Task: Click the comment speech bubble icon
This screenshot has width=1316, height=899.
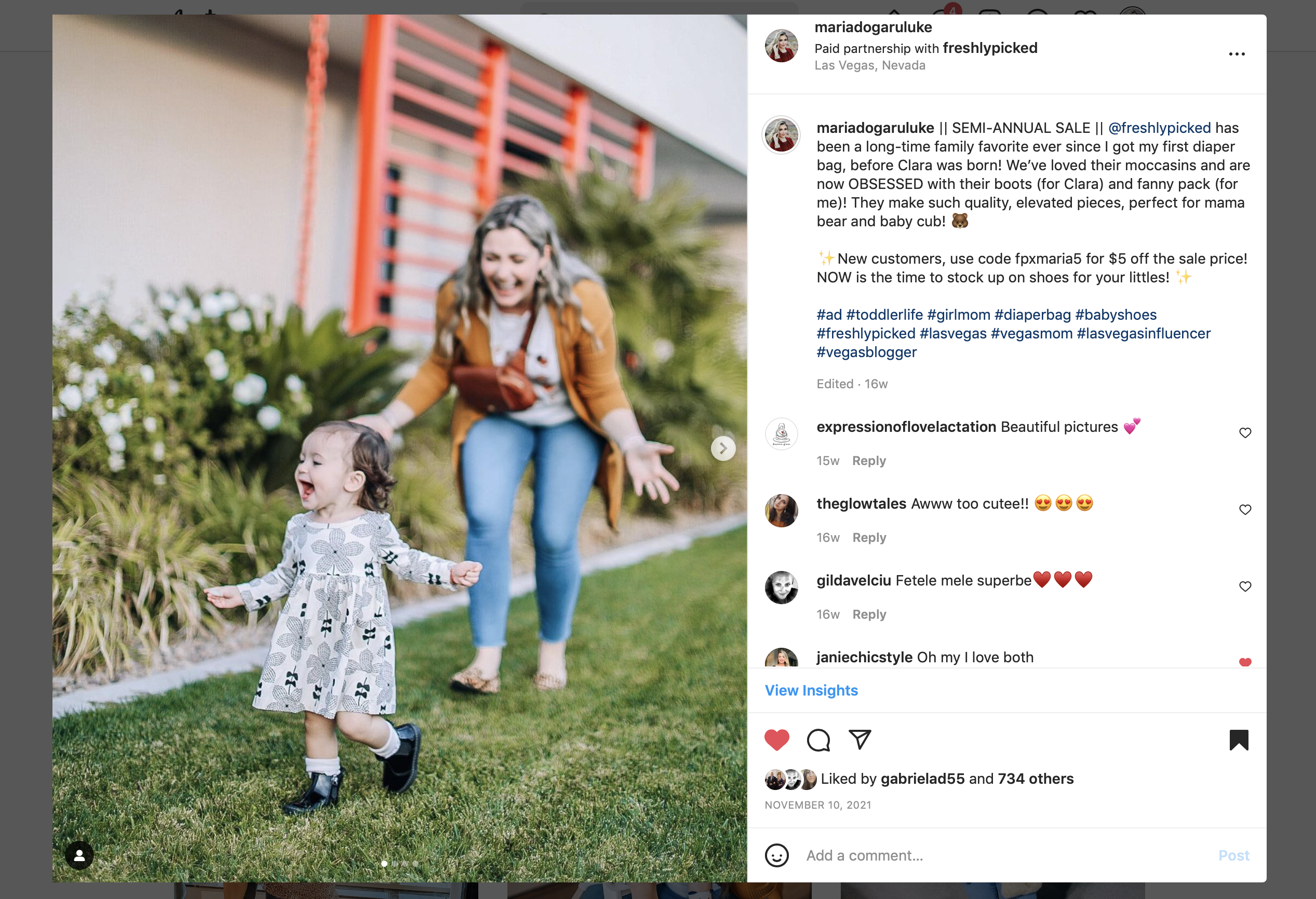Action: coord(818,740)
